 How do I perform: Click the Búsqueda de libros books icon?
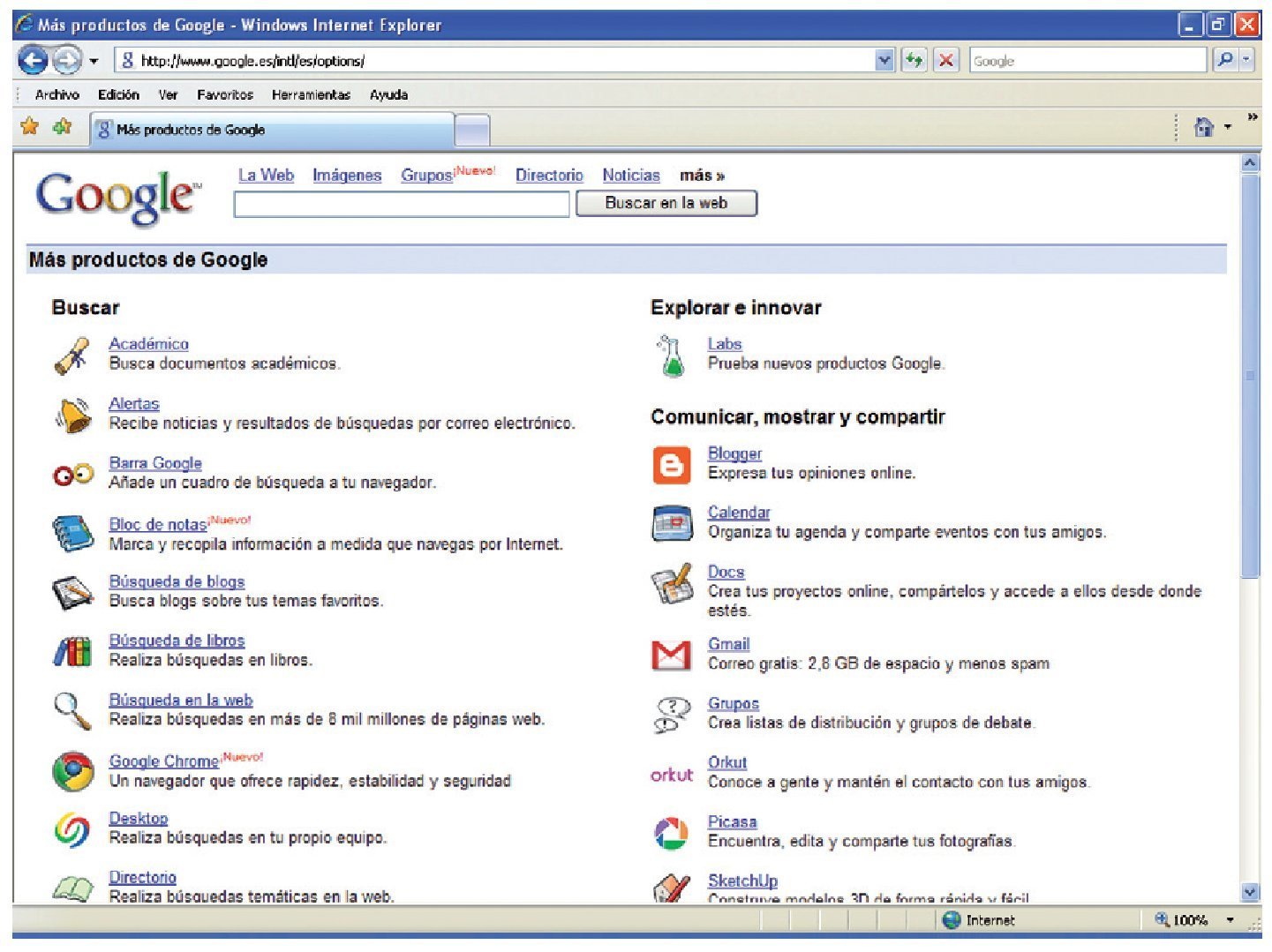[x=72, y=652]
